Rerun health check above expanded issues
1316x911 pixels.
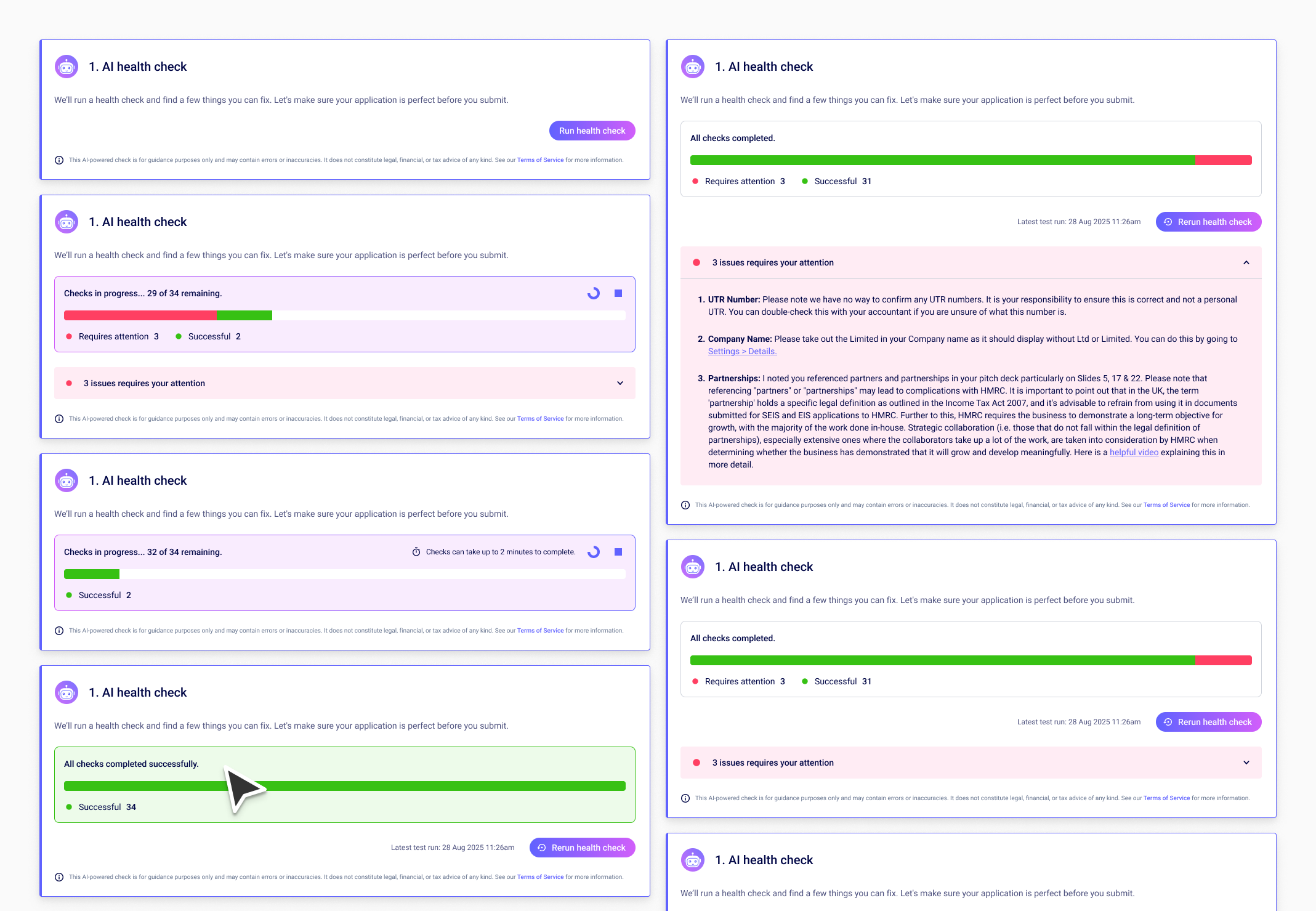[1208, 222]
